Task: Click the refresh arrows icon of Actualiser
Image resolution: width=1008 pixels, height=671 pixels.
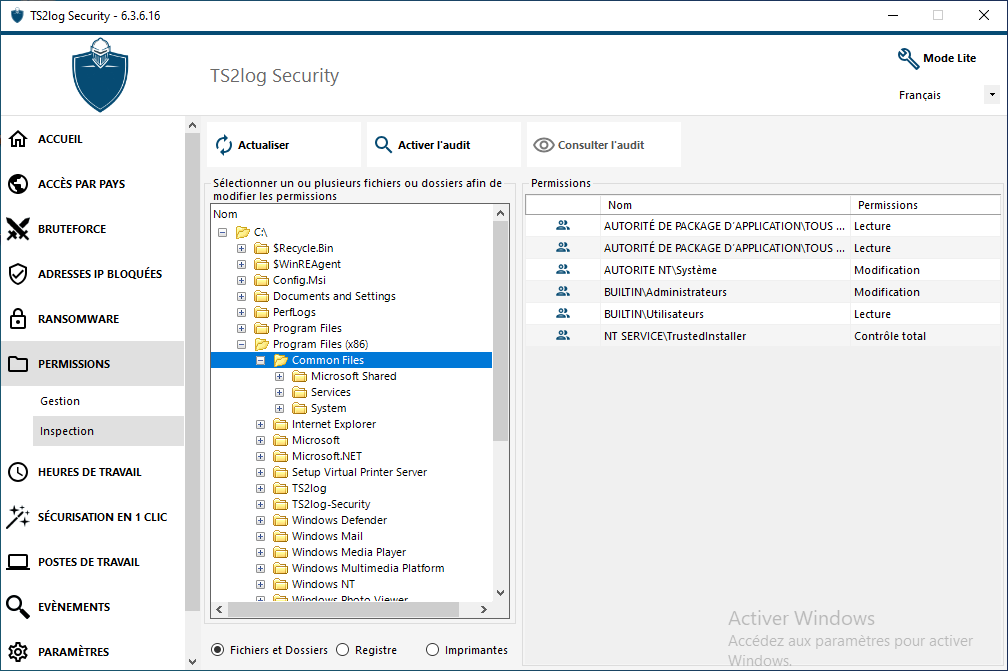Action: tap(224, 145)
